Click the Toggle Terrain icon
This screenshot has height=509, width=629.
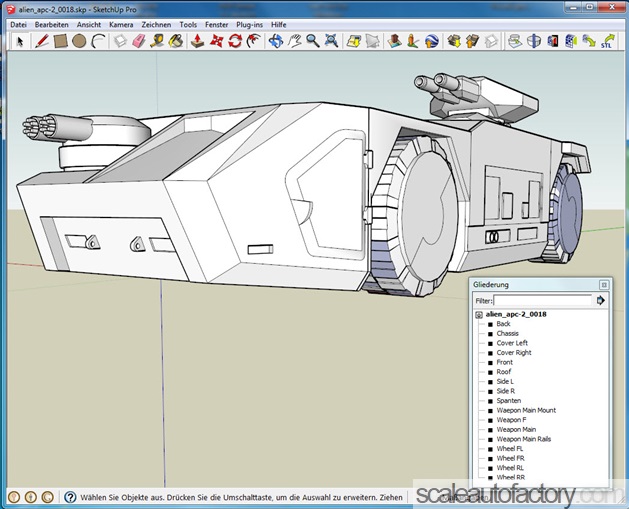(x=373, y=41)
